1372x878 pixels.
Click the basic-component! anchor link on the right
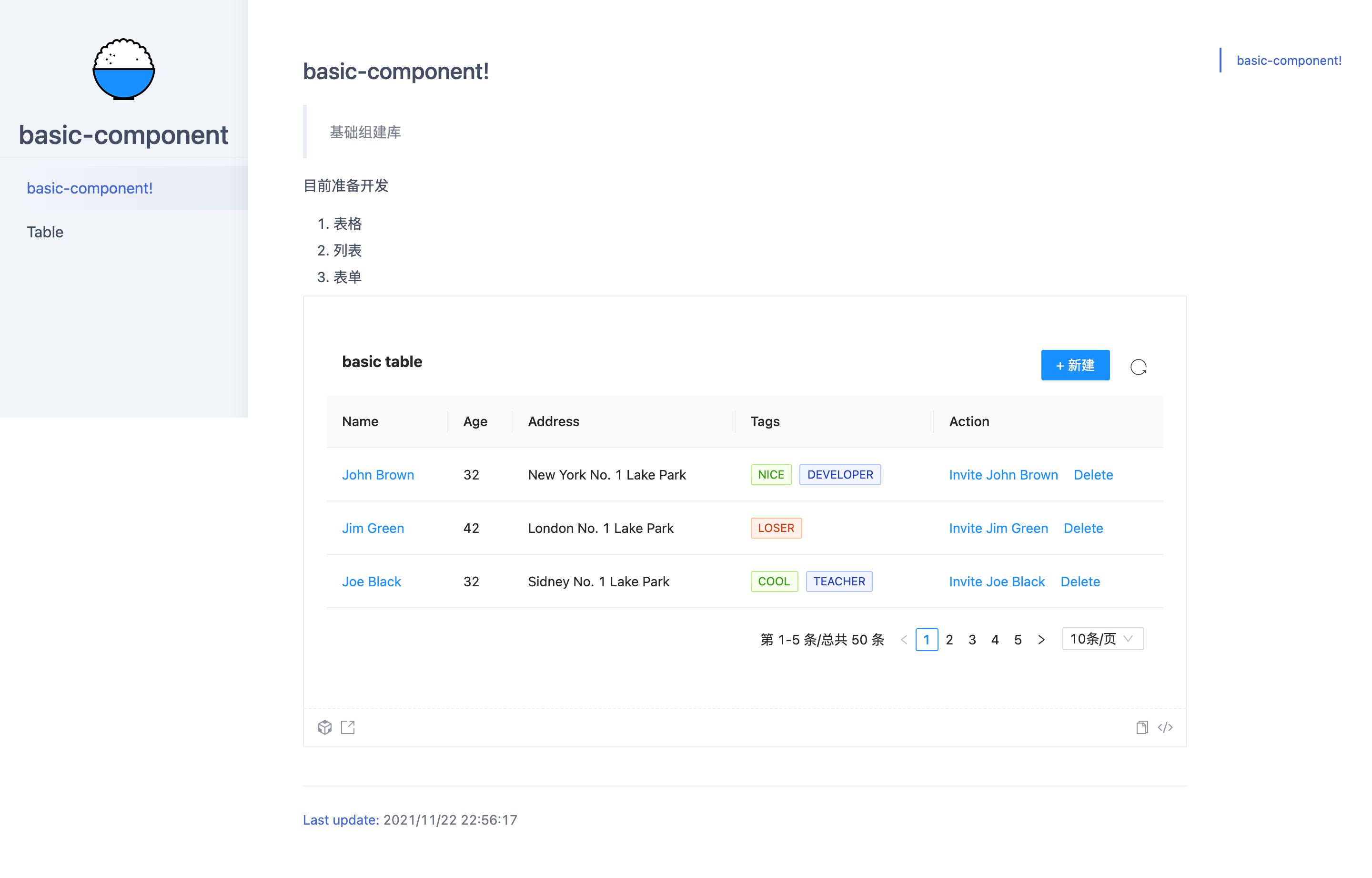[1288, 61]
